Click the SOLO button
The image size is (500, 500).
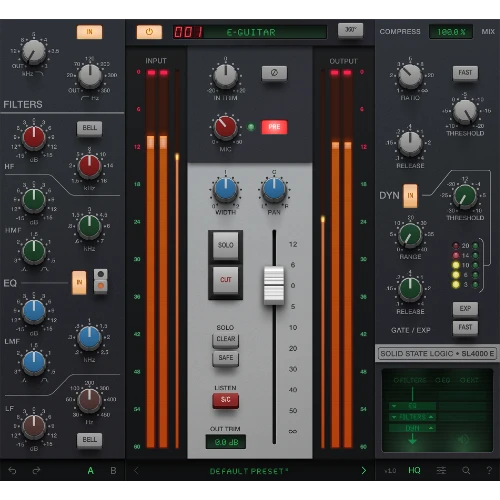(225, 245)
